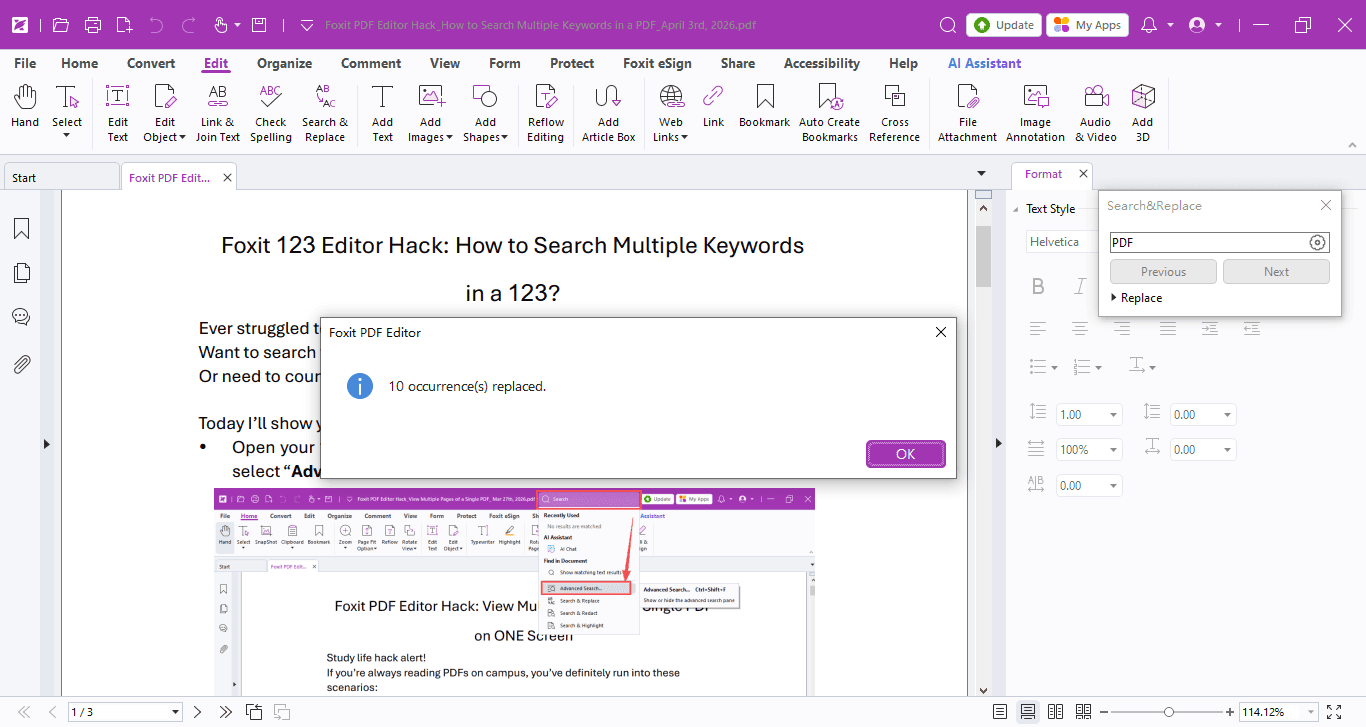Choose the Image Annotation tool
Viewport: 1366px width, 727px height.
pos(1035,113)
